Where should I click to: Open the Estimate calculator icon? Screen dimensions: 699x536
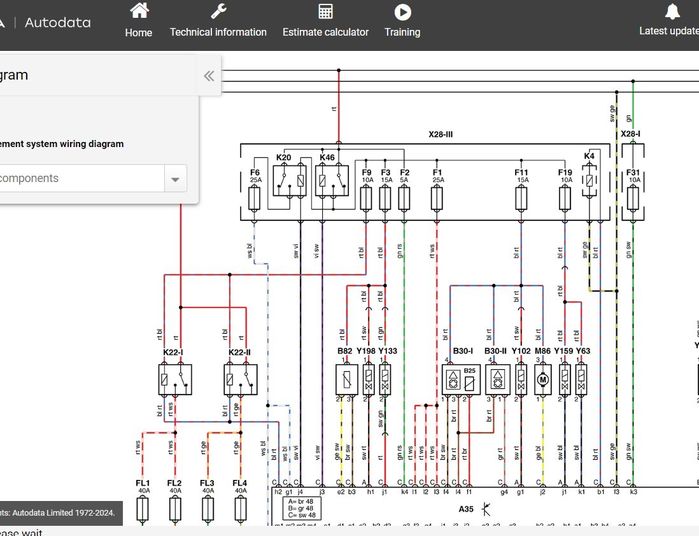click(x=325, y=12)
